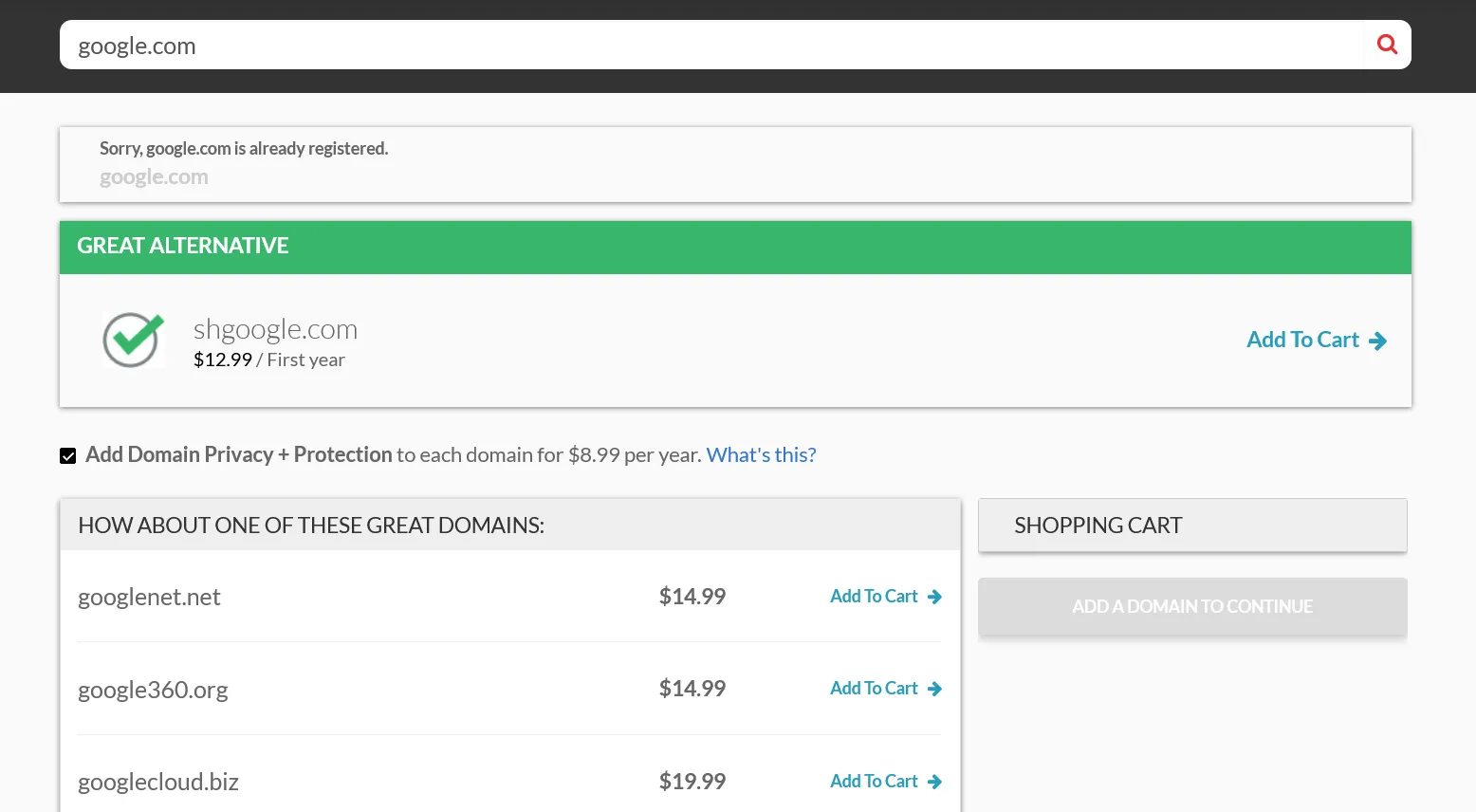Add googlecloud.biz to cart
This screenshot has width=1476, height=812.
tap(886, 782)
